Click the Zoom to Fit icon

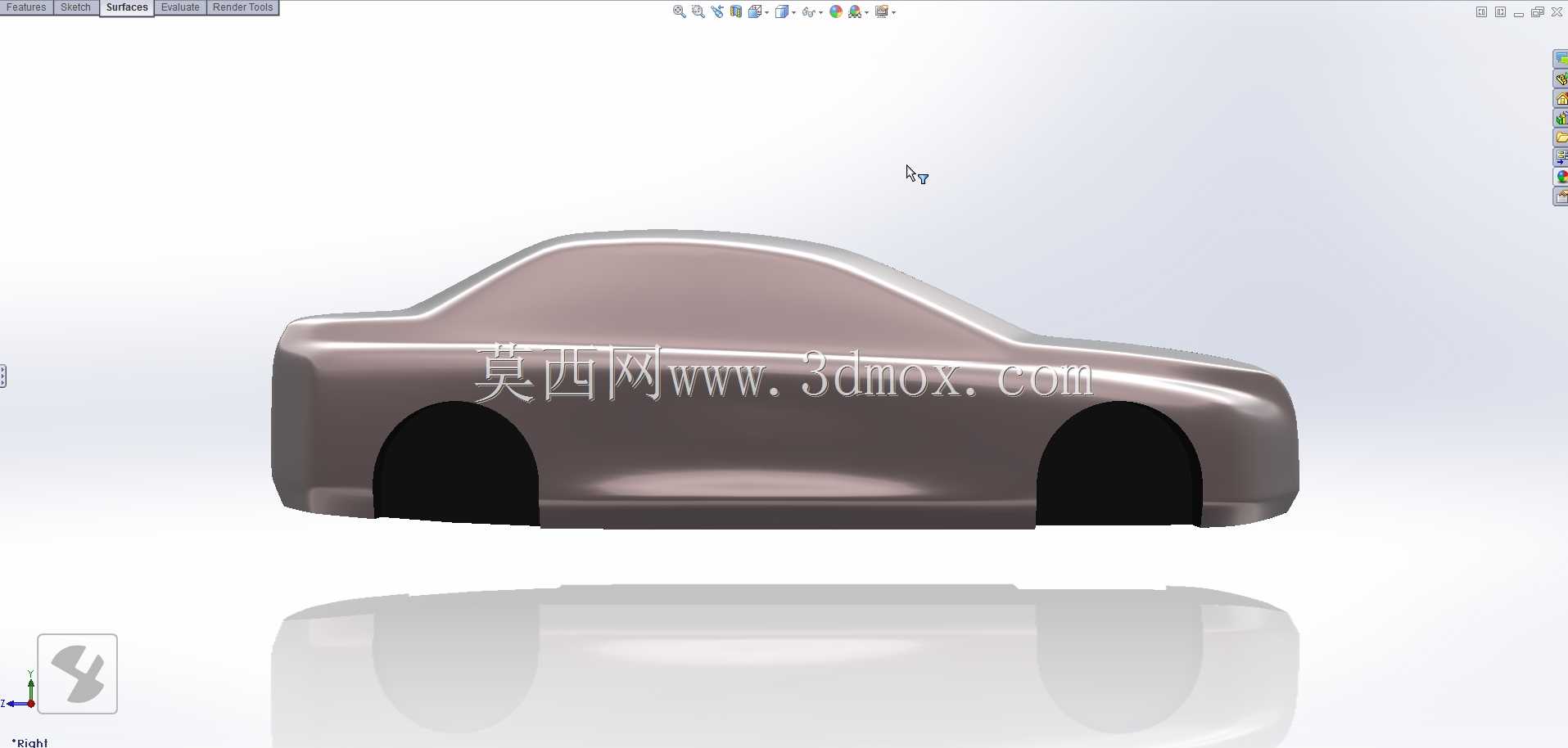pos(679,11)
